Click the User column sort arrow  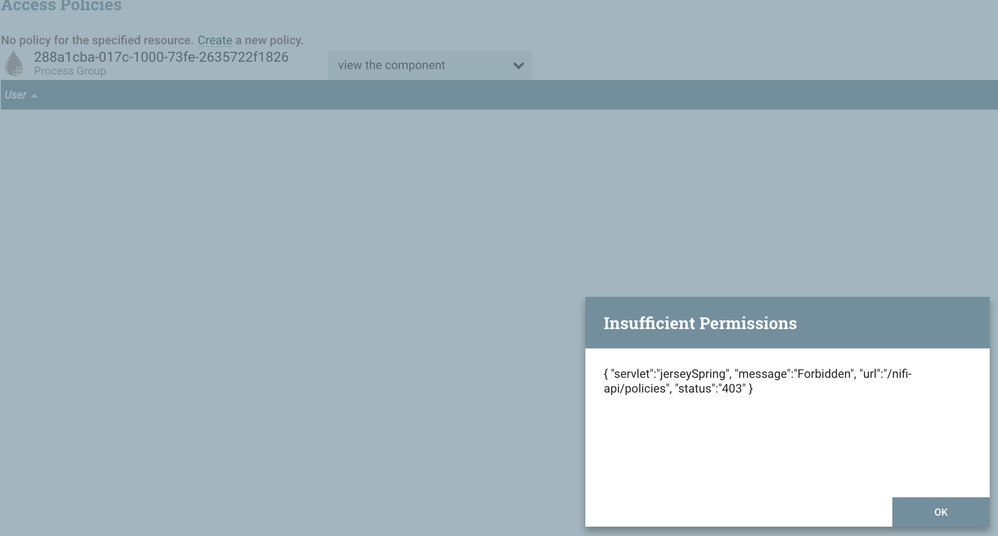click(x=34, y=95)
